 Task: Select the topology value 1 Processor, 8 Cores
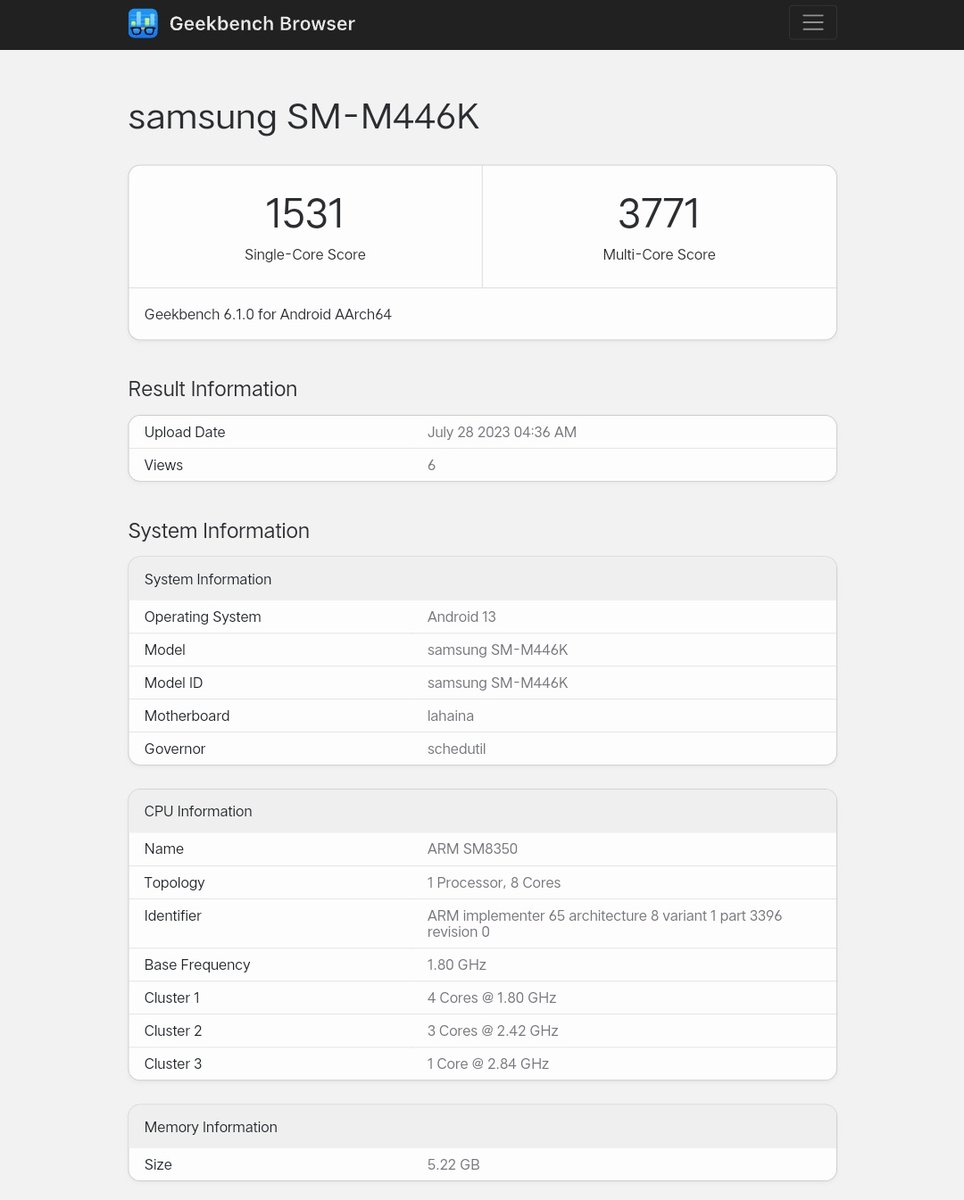[494, 883]
